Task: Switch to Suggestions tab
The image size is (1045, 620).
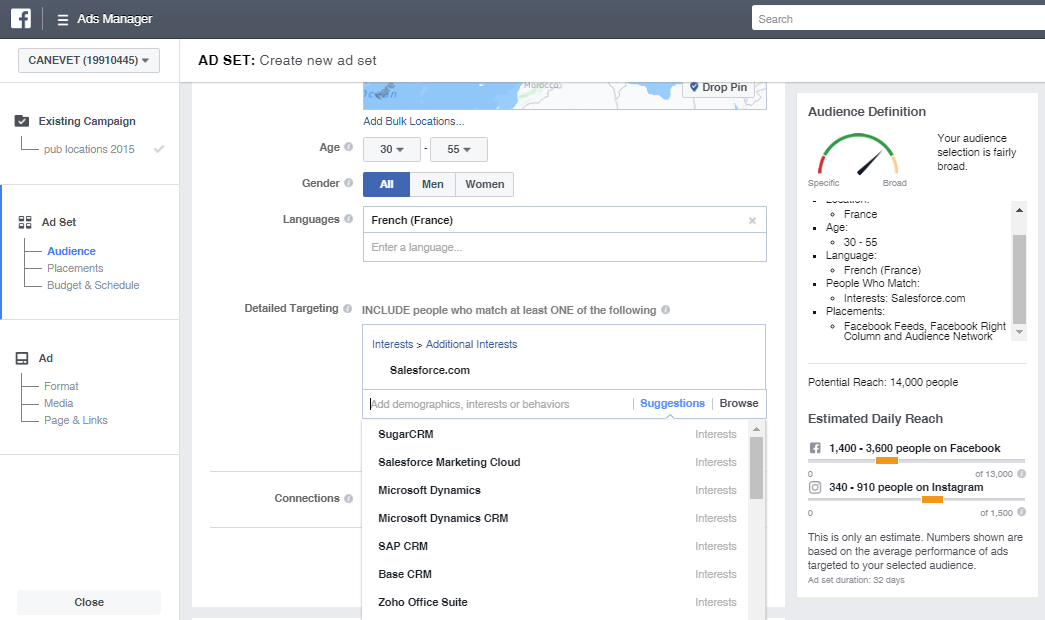Action: point(672,403)
